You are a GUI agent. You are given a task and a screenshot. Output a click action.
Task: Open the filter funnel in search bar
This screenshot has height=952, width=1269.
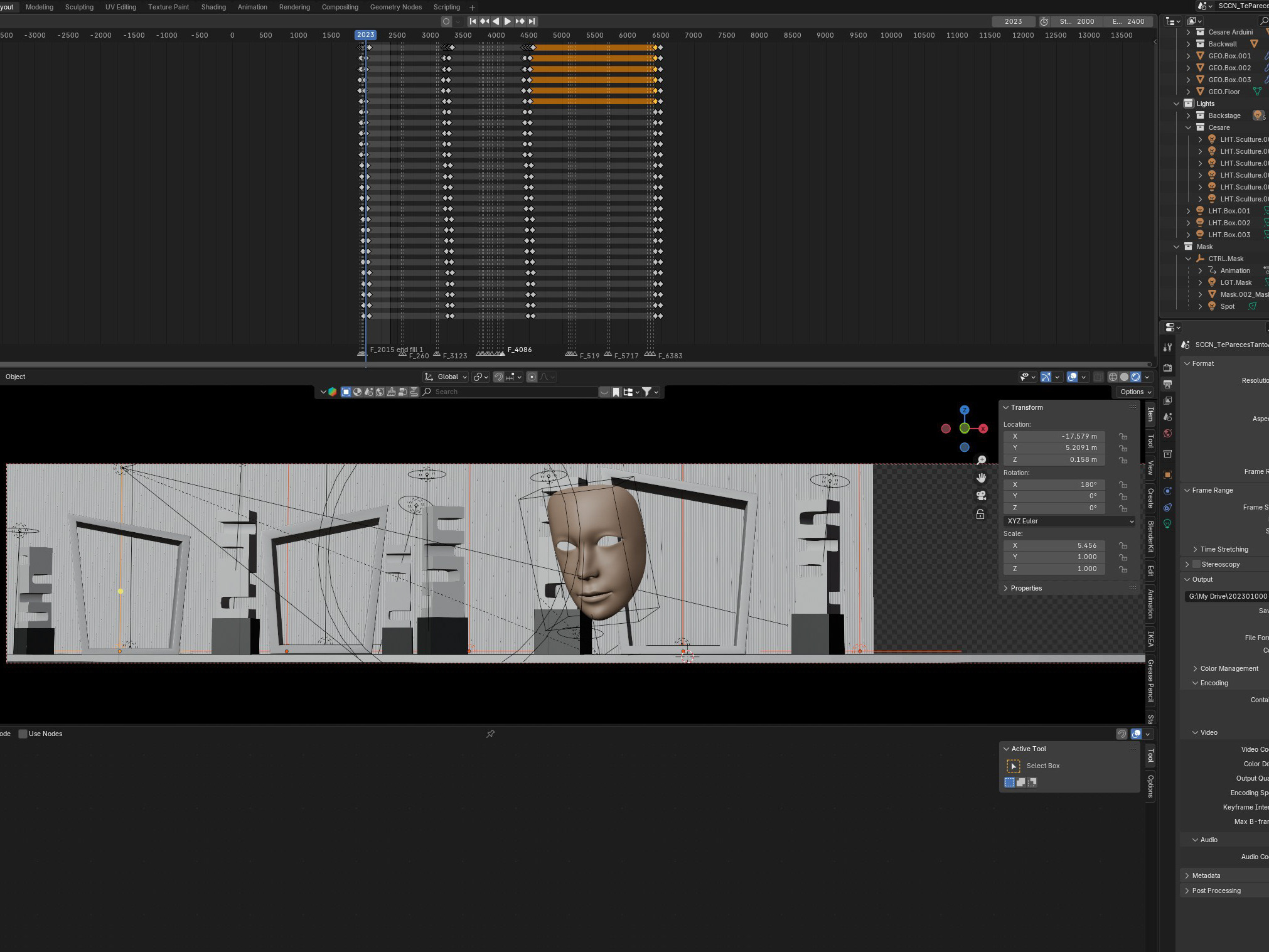[646, 392]
